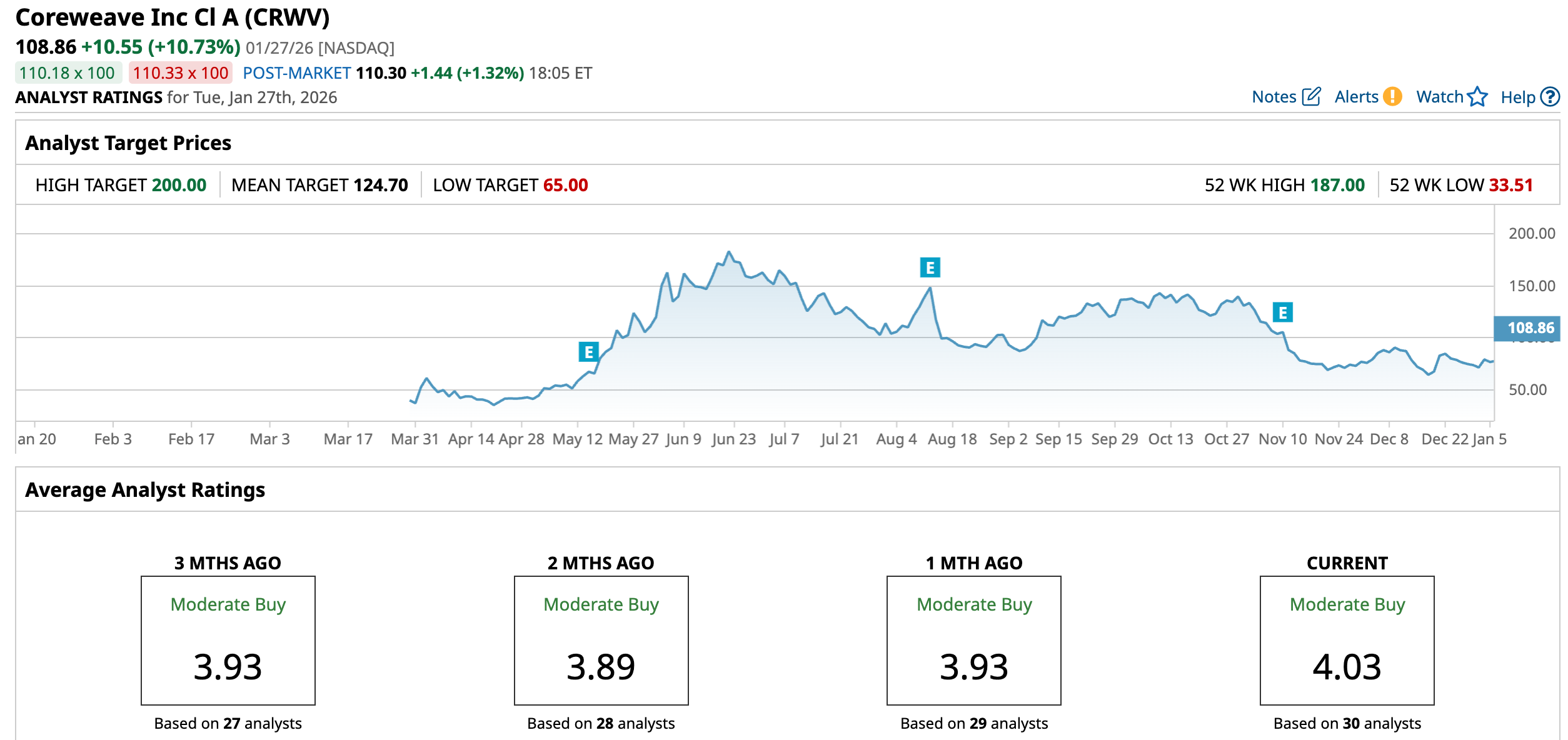Click the Watch link text
The height and width of the screenshot is (740, 1568).
tap(1439, 97)
